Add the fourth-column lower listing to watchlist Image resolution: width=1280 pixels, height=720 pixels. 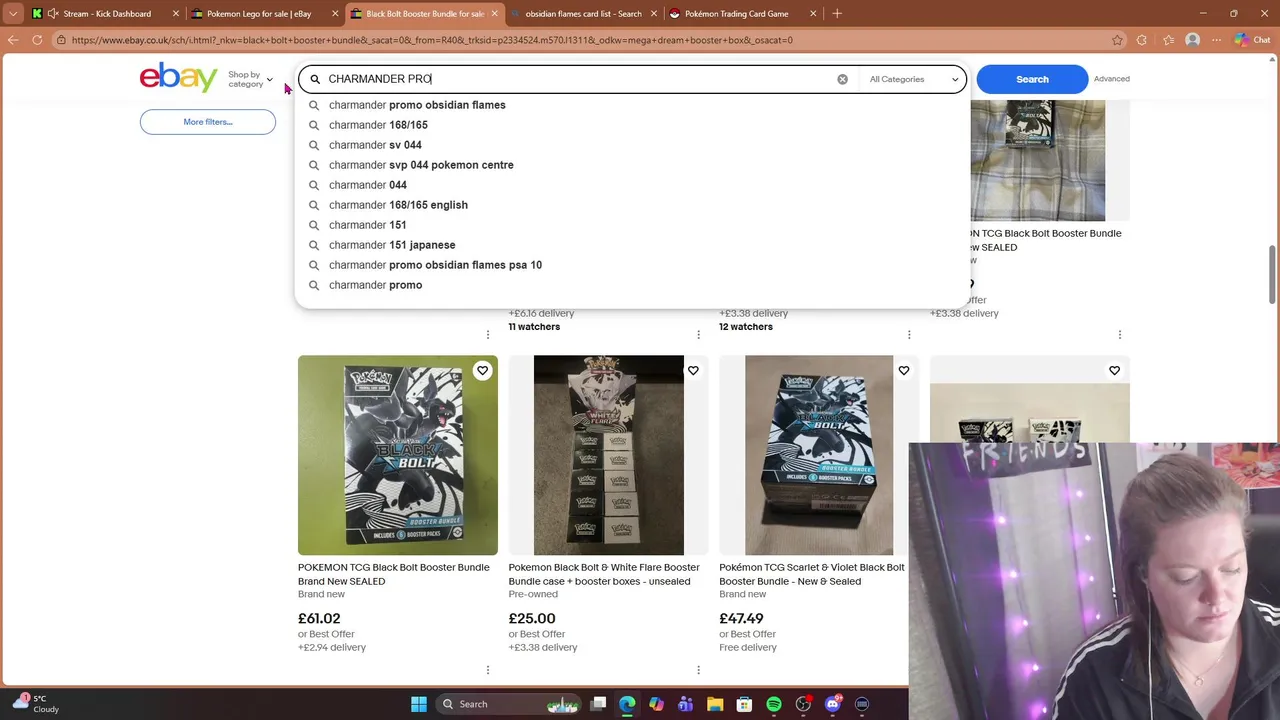(1114, 371)
